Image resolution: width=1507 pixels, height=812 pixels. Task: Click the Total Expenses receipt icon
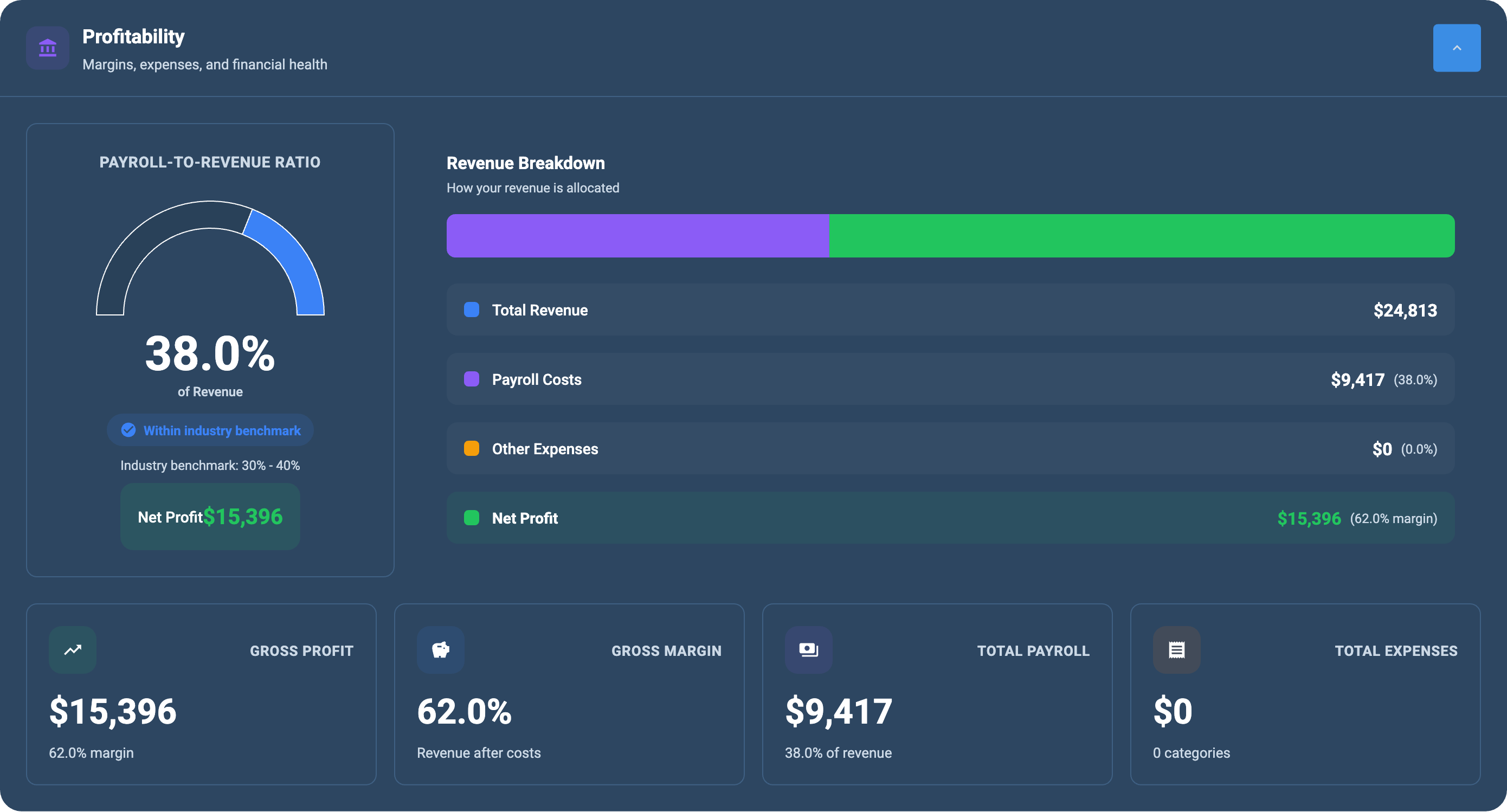pos(1176,650)
